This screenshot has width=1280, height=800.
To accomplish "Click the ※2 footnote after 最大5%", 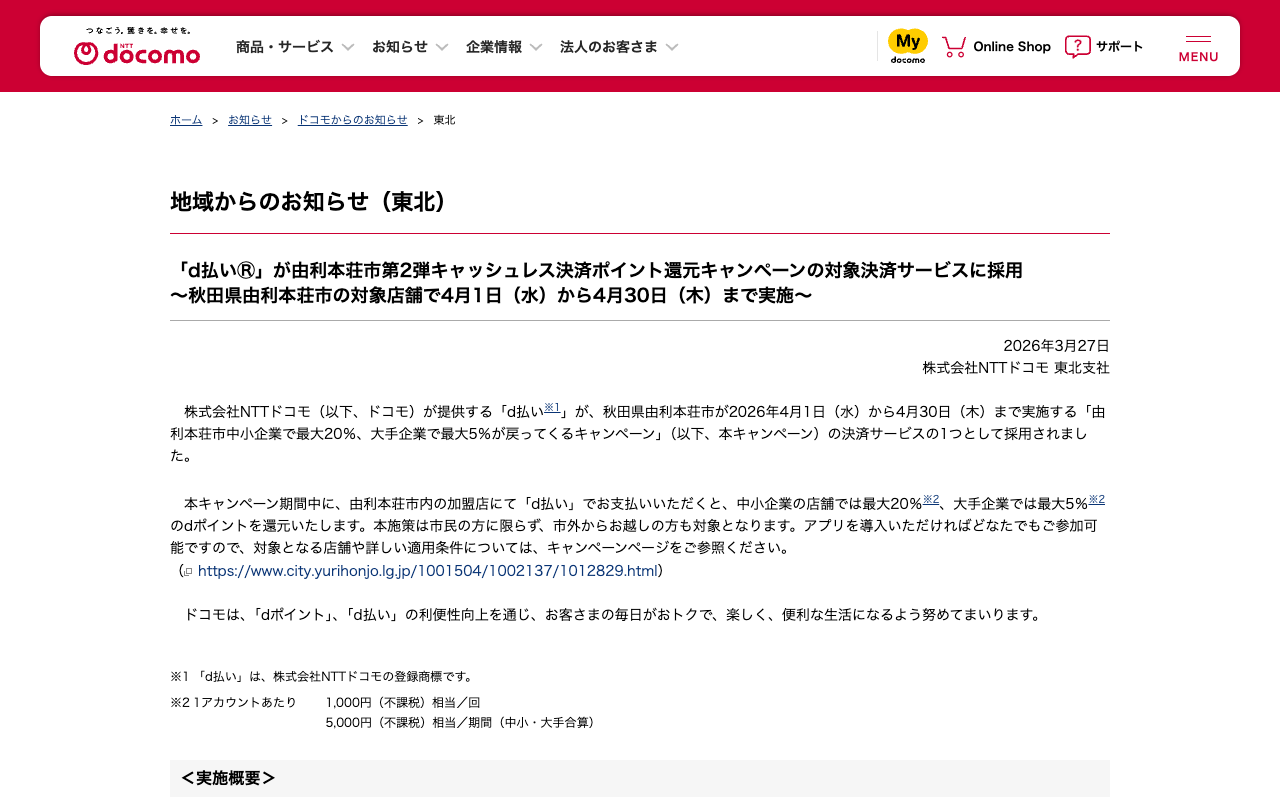I will [x=1097, y=499].
